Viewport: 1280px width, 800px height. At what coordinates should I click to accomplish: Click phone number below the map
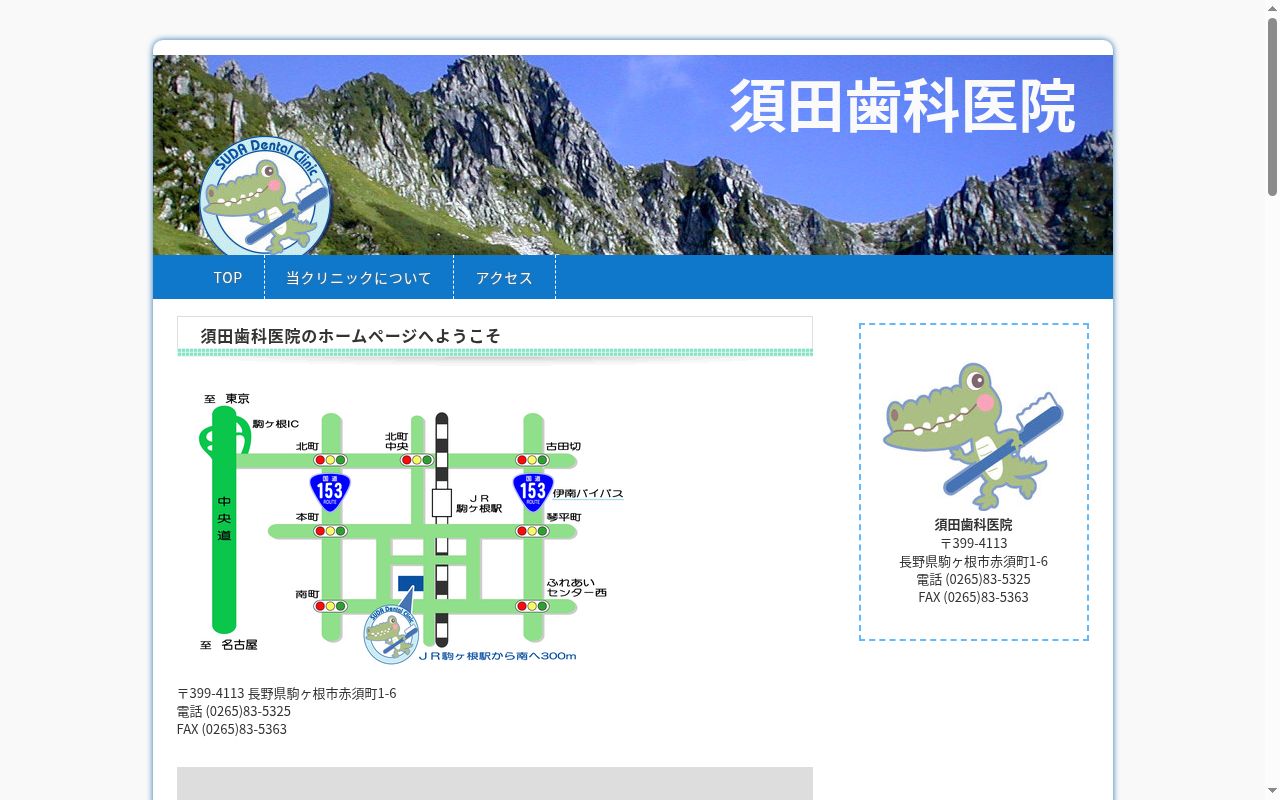[234, 711]
